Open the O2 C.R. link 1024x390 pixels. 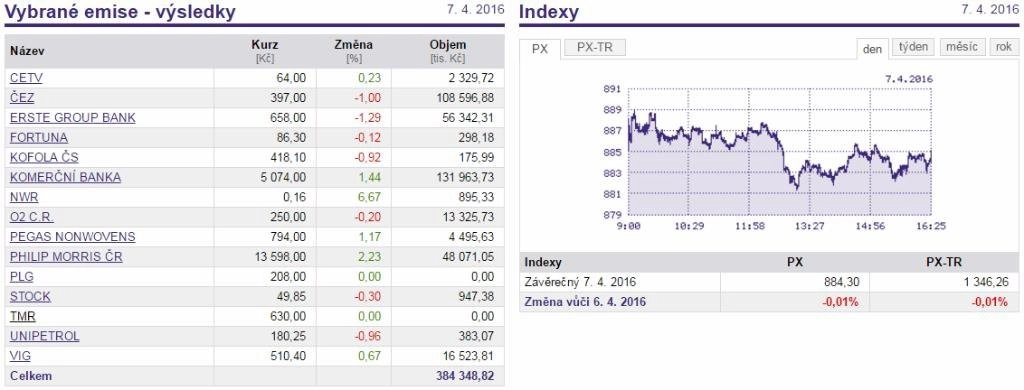(x=31, y=218)
